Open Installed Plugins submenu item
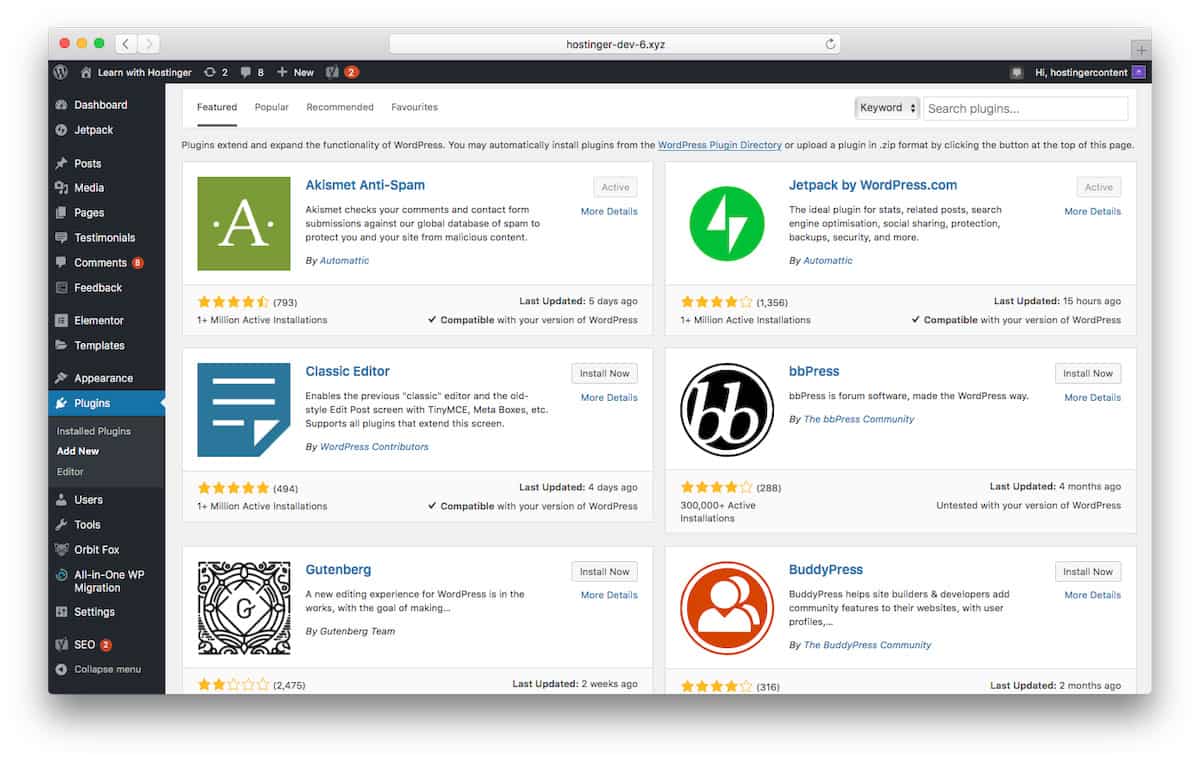 [x=94, y=431]
